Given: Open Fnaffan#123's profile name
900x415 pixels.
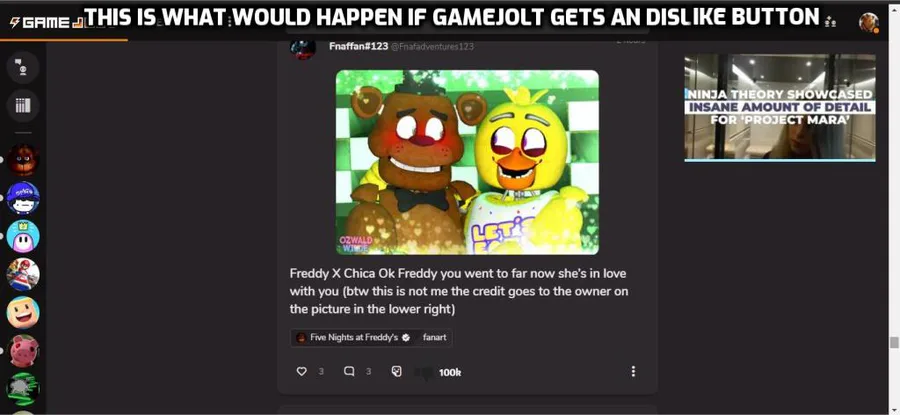Looking at the screenshot, I should (359, 46).
